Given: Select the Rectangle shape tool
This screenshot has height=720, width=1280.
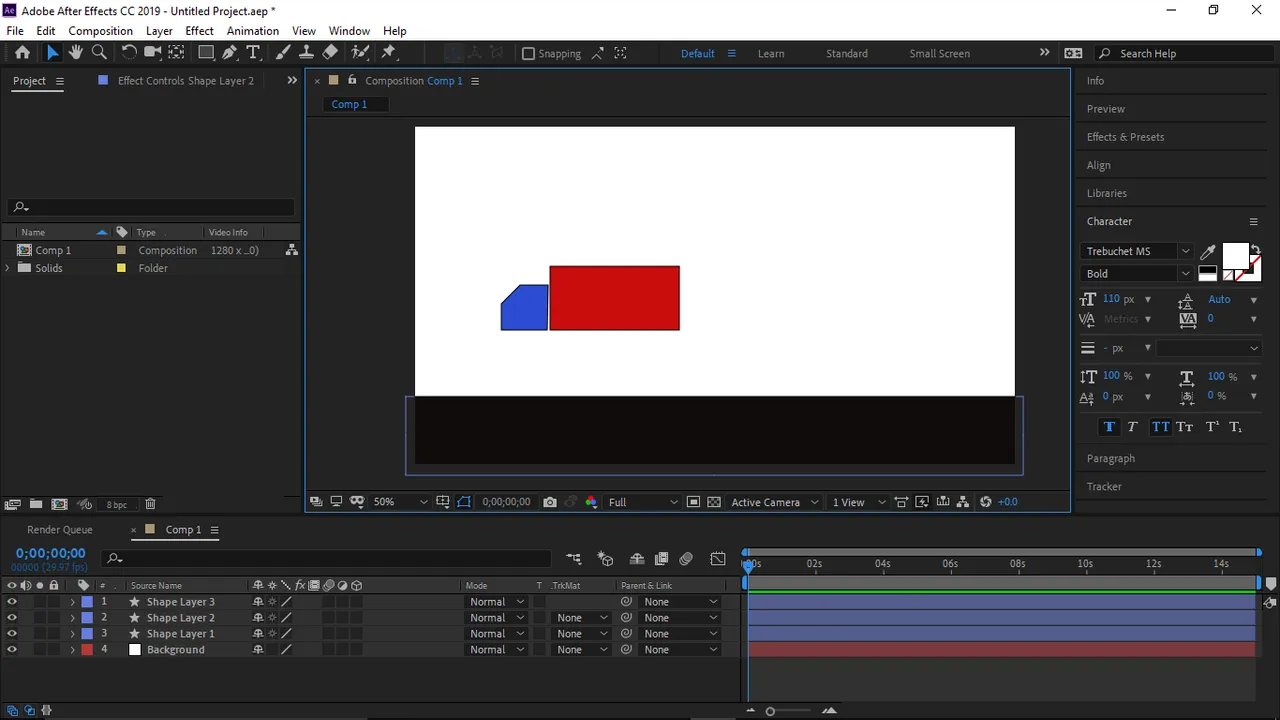Looking at the screenshot, I should (206, 53).
